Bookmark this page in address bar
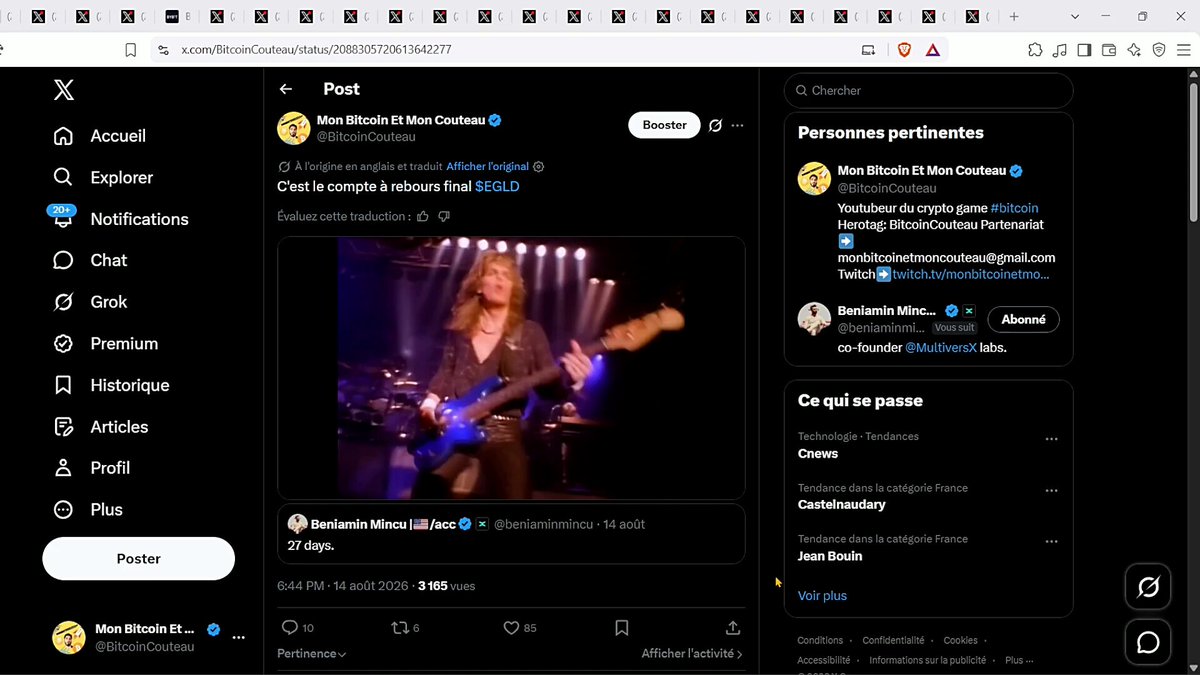The height and width of the screenshot is (675, 1200). click(x=130, y=49)
